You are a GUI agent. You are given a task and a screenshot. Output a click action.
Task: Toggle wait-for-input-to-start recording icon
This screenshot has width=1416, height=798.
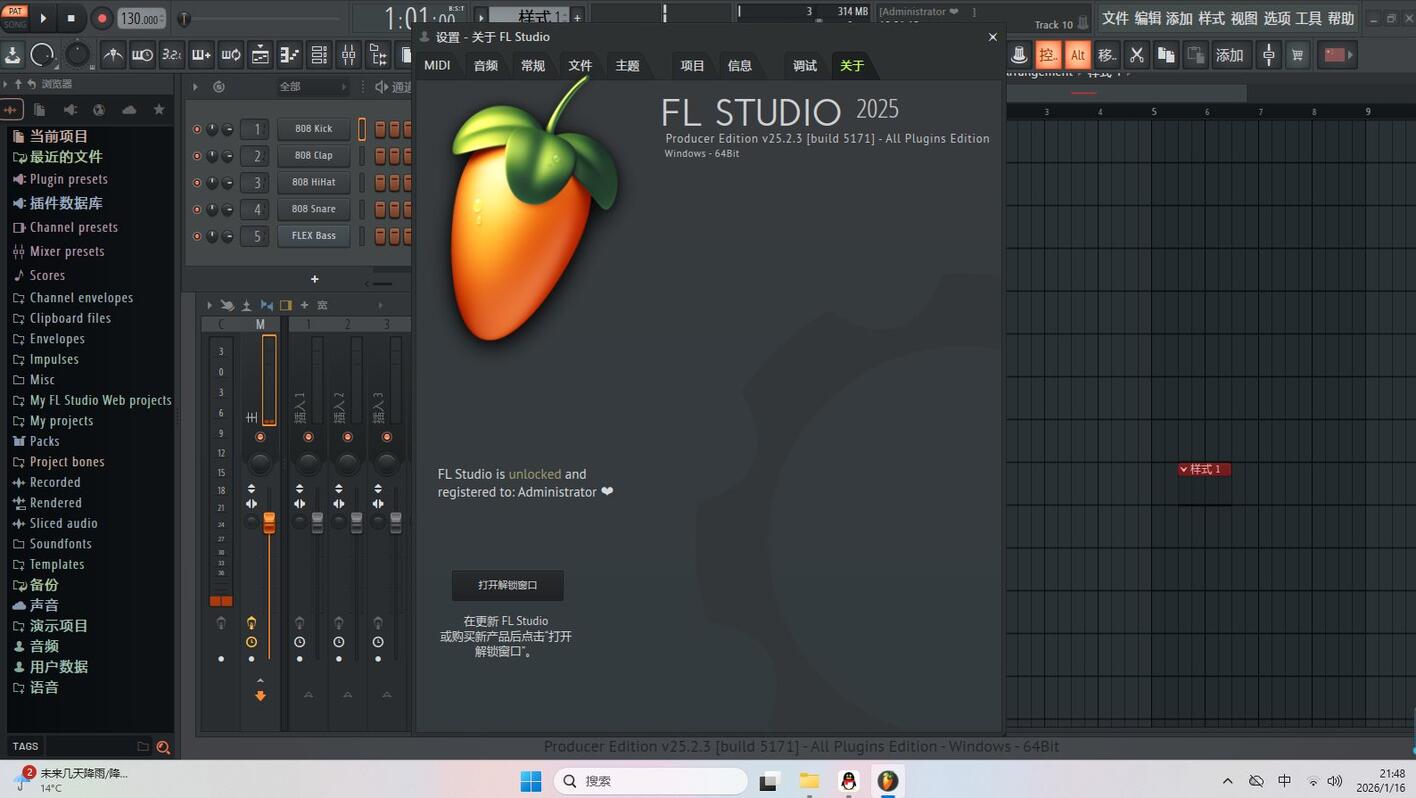[142, 55]
